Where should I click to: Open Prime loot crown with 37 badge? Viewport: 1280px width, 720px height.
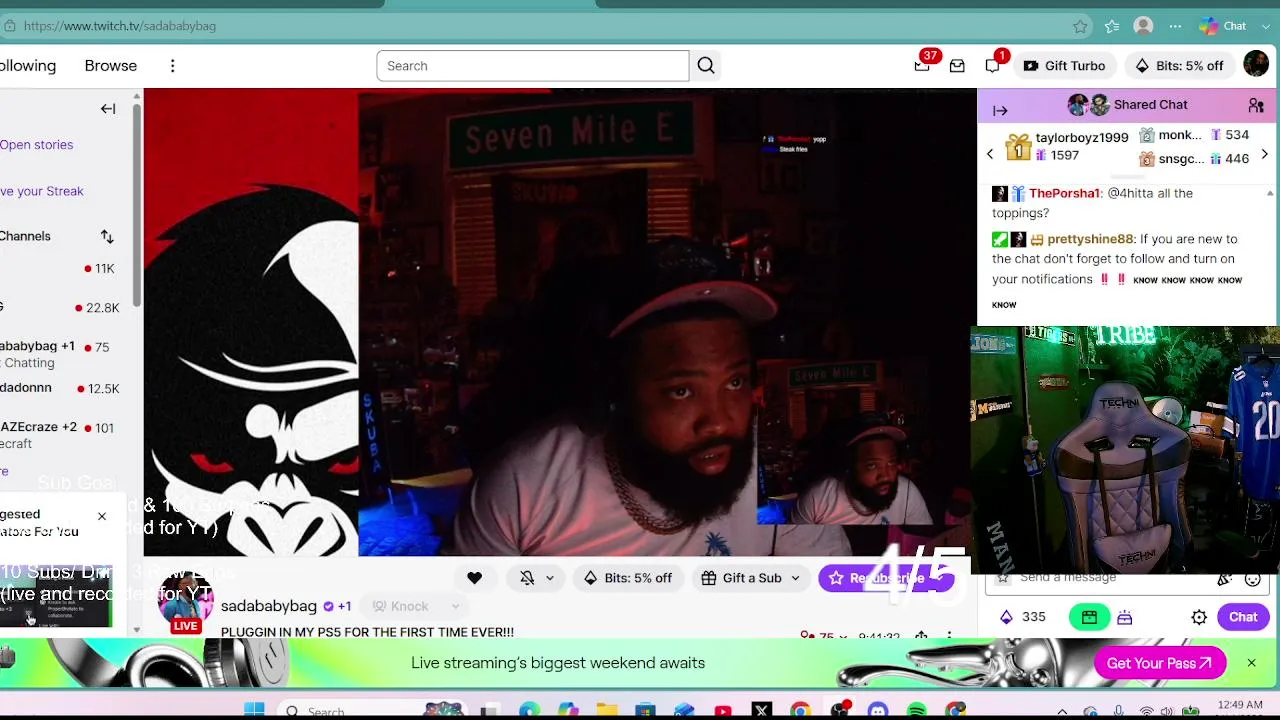coord(922,66)
